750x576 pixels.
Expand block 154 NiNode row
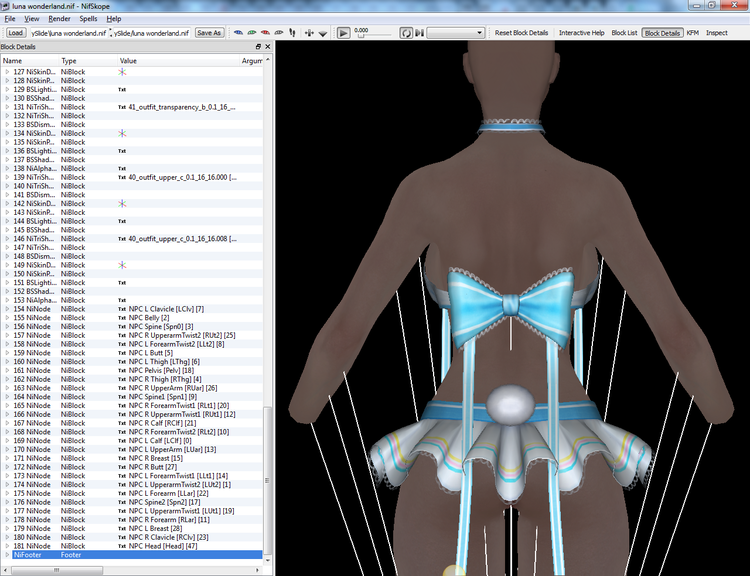[x=7, y=309]
